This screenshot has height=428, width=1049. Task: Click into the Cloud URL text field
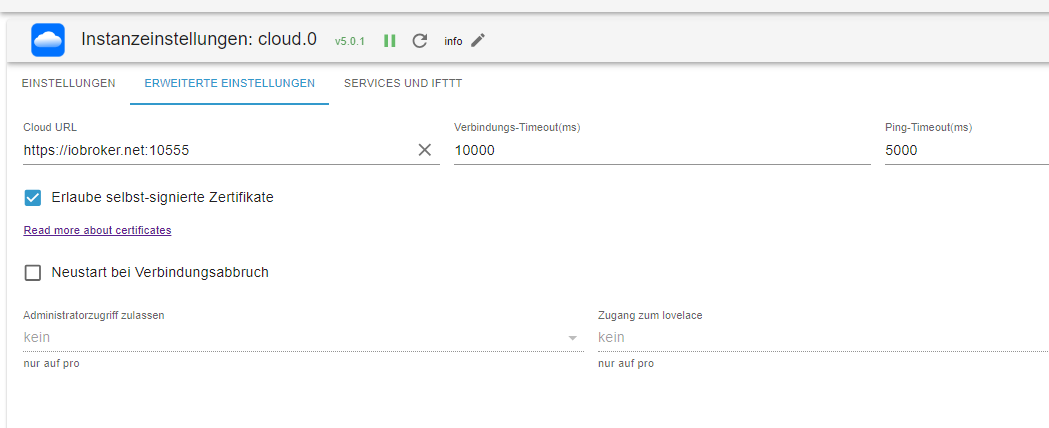point(215,150)
